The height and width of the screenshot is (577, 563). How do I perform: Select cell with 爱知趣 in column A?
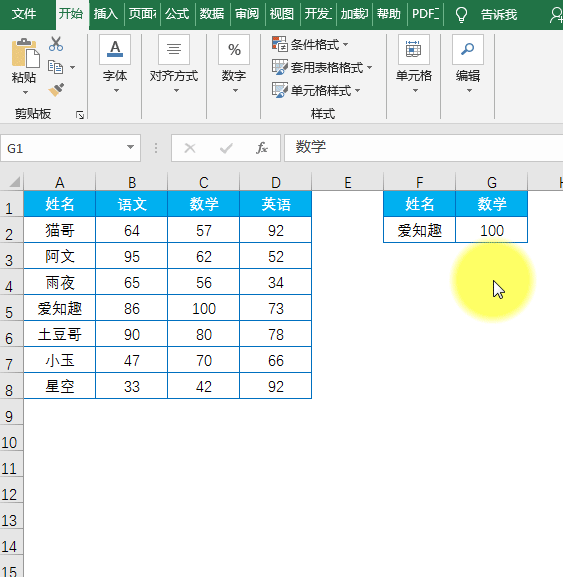(60, 308)
